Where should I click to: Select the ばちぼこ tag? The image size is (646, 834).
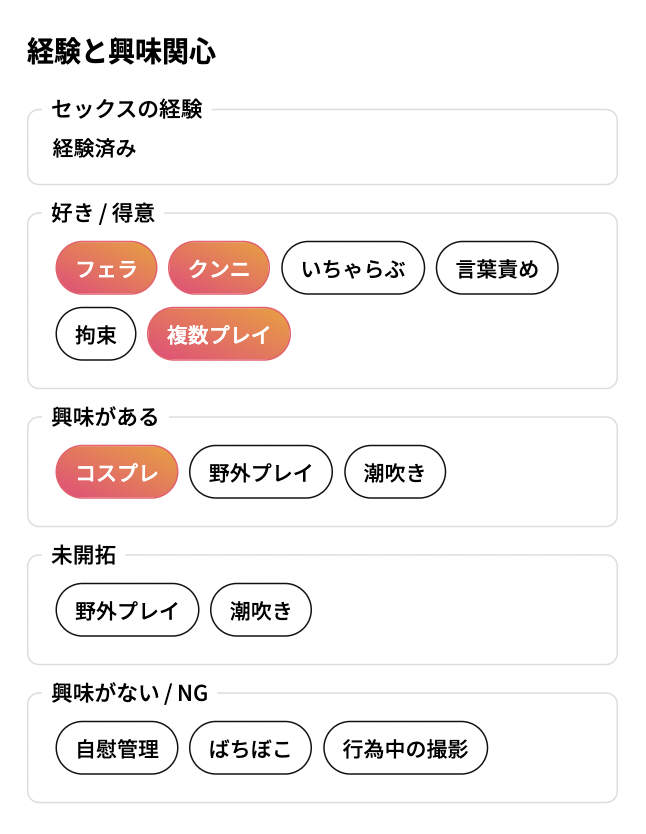tap(250, 748)
